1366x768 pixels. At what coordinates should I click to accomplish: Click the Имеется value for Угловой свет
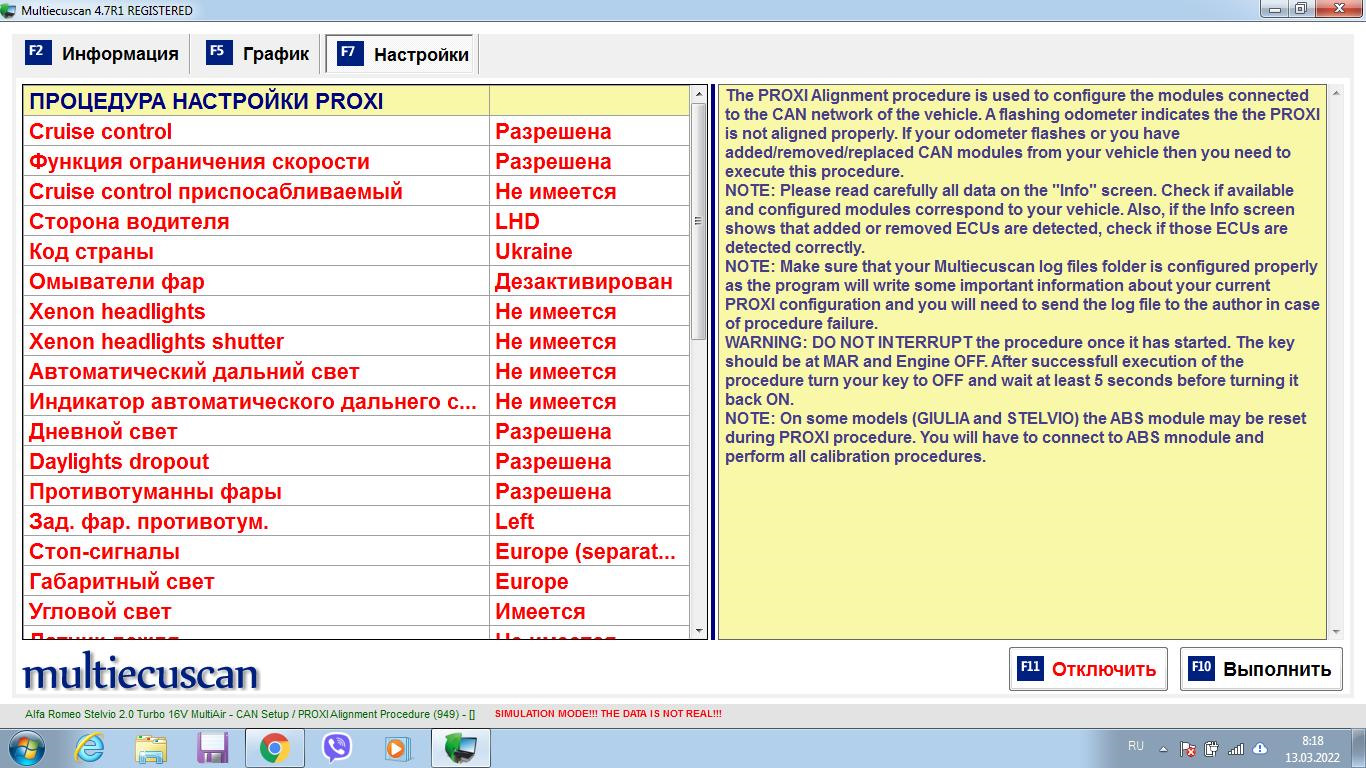pos(590,611)
